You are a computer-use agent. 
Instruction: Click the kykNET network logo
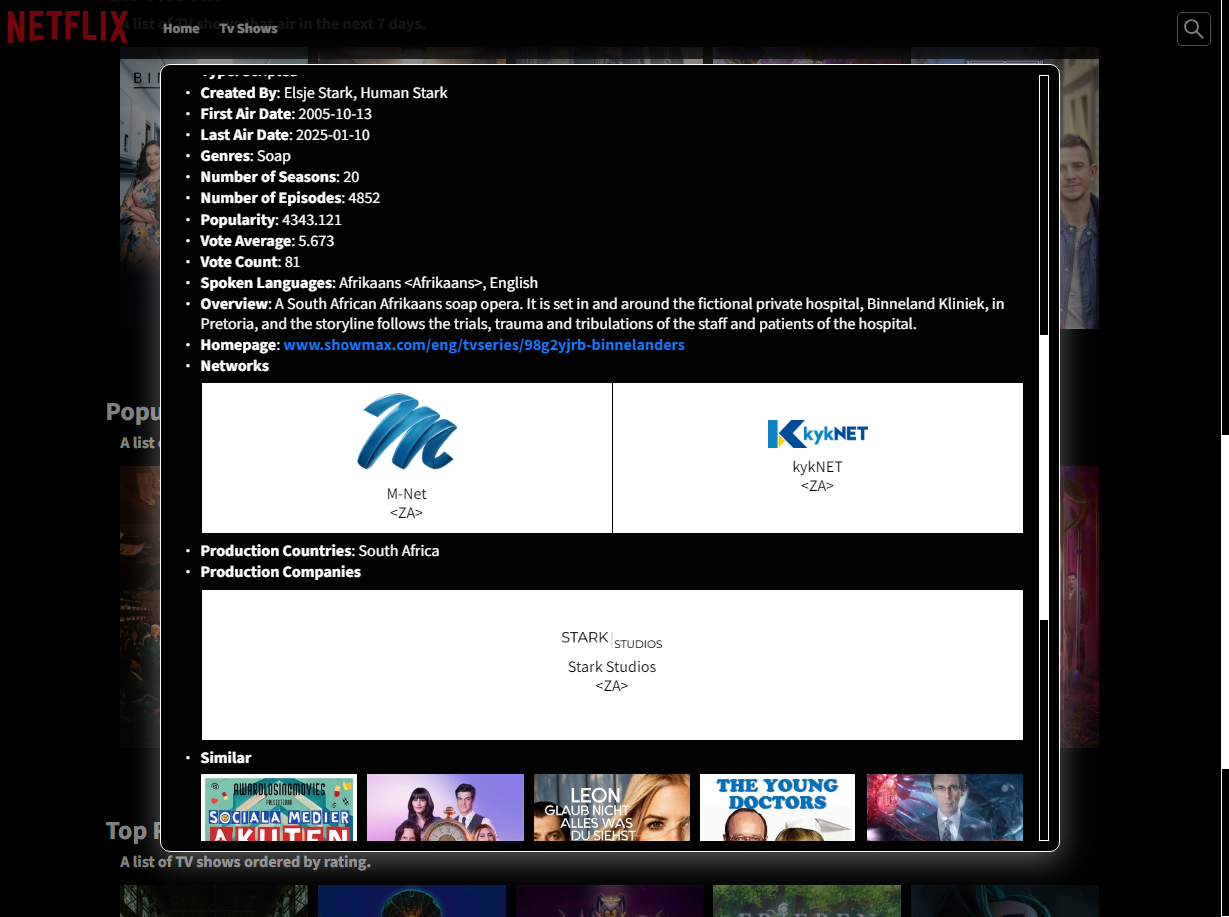[817, 433]
